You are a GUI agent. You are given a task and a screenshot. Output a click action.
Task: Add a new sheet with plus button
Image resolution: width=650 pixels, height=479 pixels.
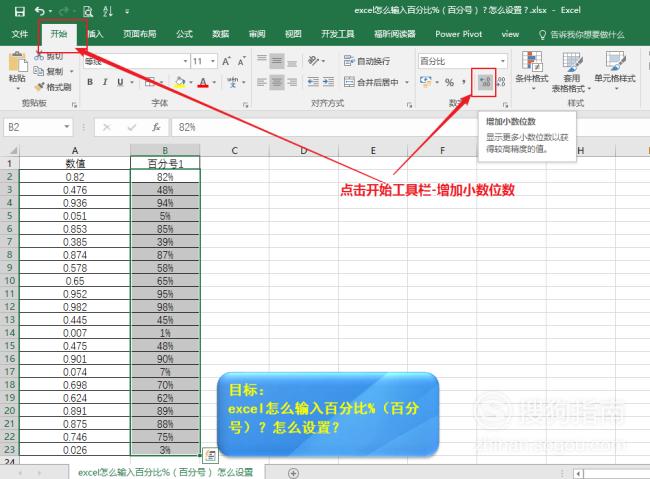tap(293, 473)
